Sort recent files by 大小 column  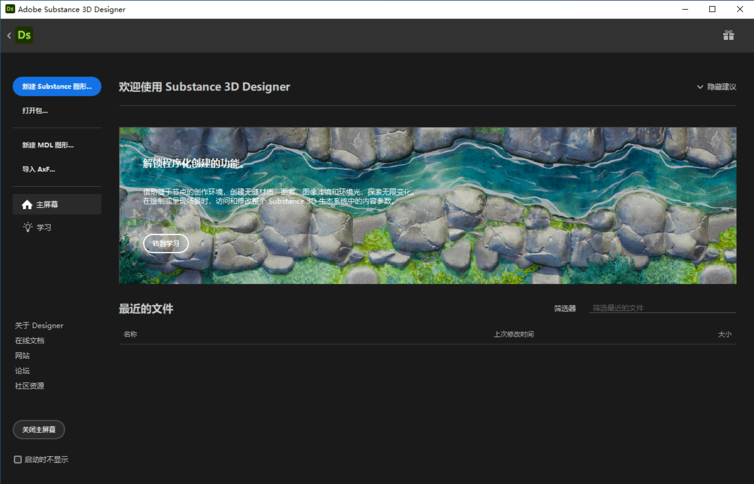(725, 334)
